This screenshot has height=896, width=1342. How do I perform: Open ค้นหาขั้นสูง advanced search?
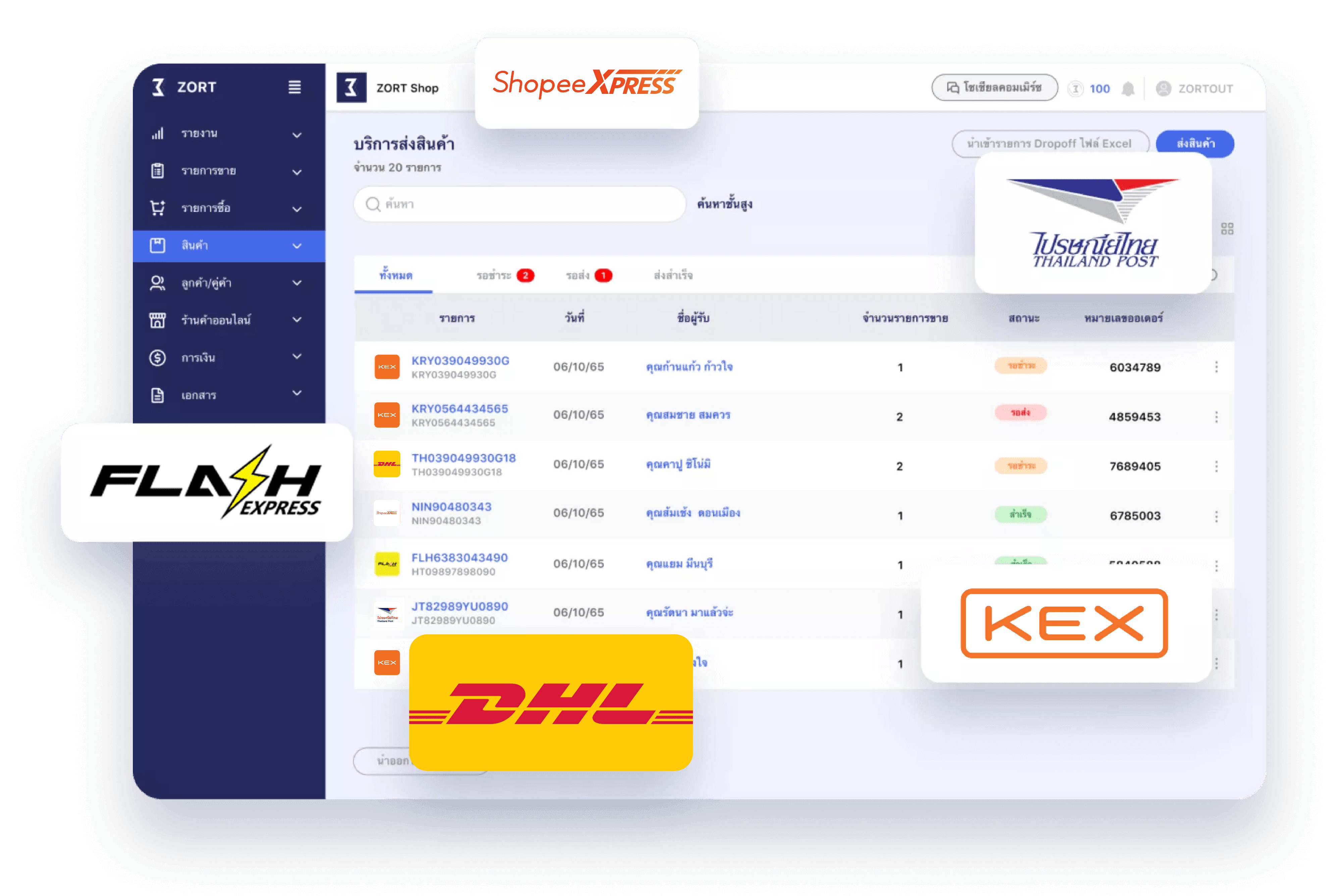pyautogui.click(x=725, y=204)
